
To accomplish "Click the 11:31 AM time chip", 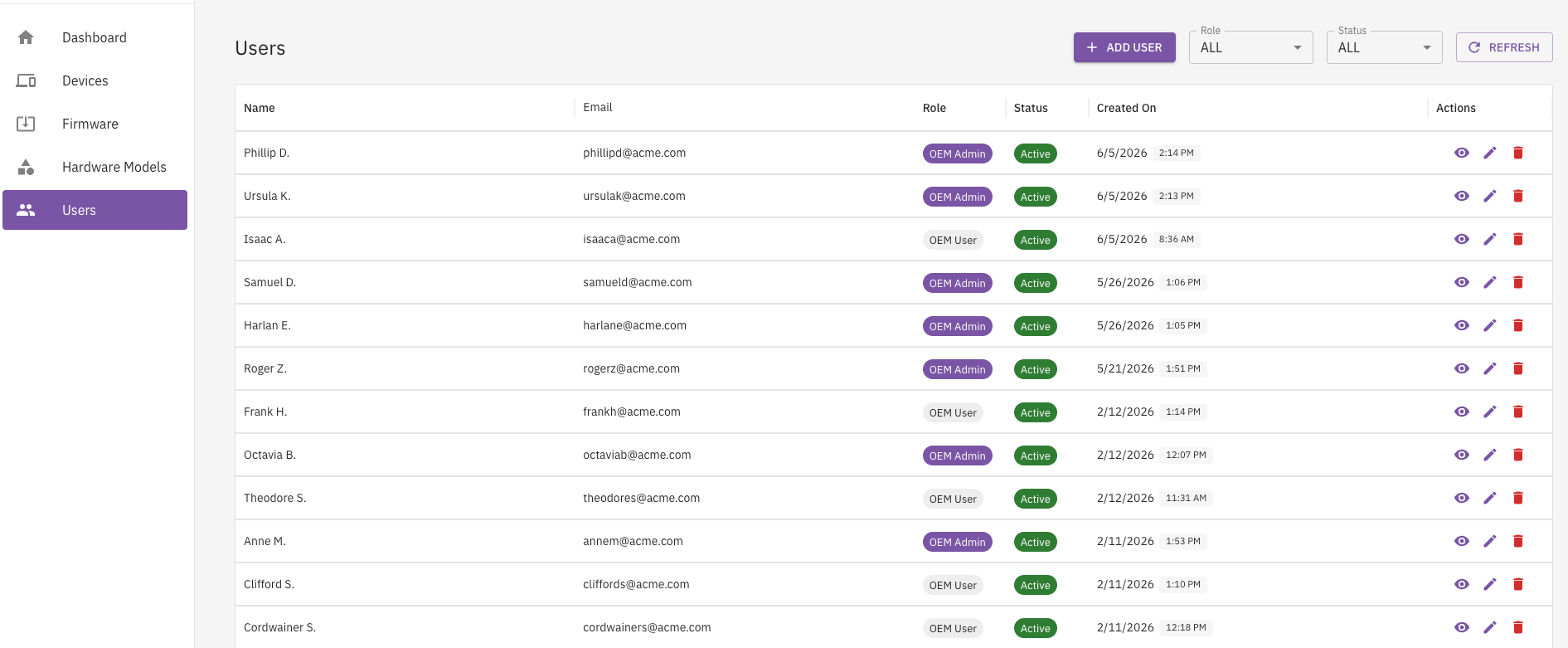I will tap(1186, 498).
